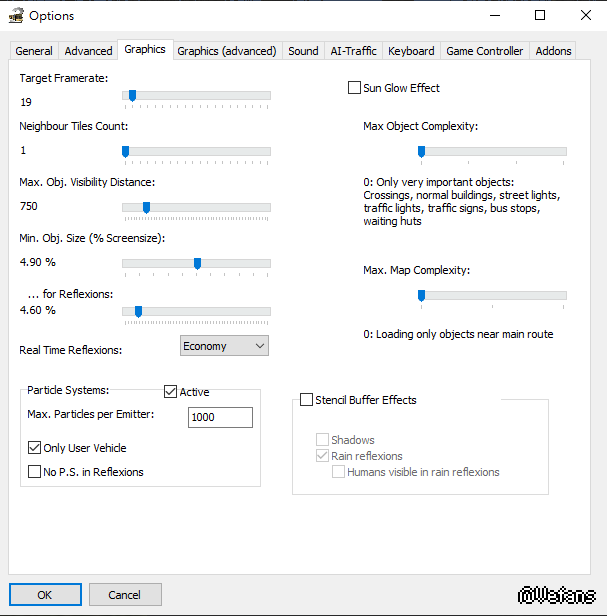The width and height of the screenshot is (607, 616).
Task: Go to the Graphics (advanced) tab
Action: (226, 51)
